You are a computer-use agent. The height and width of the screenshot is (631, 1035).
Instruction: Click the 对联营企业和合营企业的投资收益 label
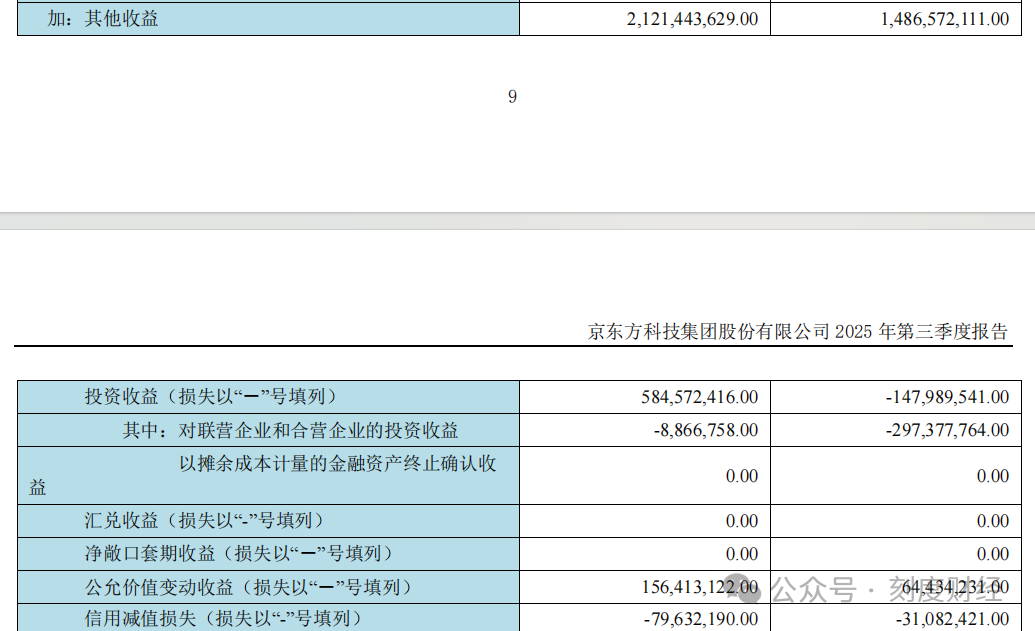pos(290,431)
